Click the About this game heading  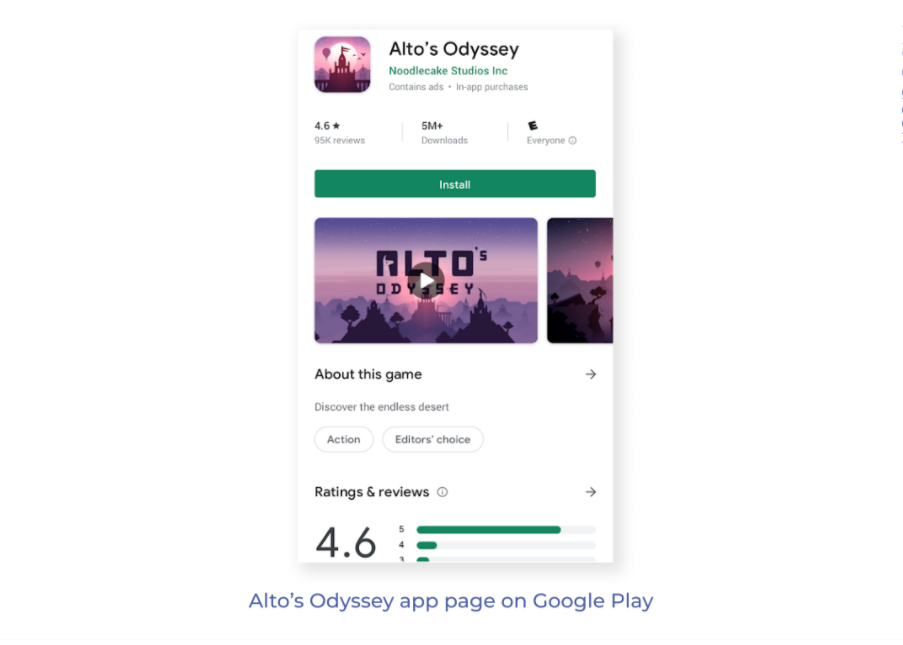coord(368,374)
